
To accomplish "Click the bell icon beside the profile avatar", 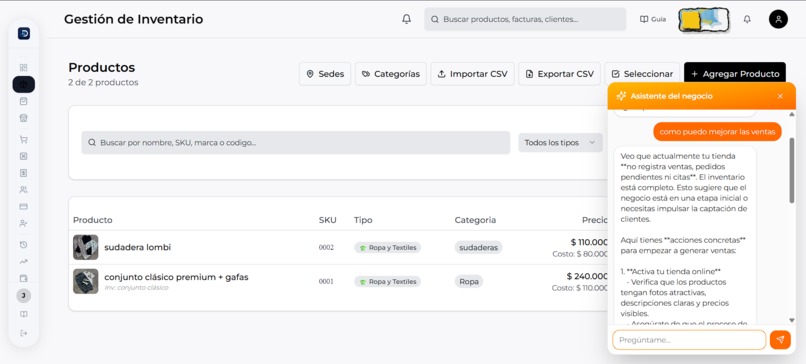I will 747,19.
